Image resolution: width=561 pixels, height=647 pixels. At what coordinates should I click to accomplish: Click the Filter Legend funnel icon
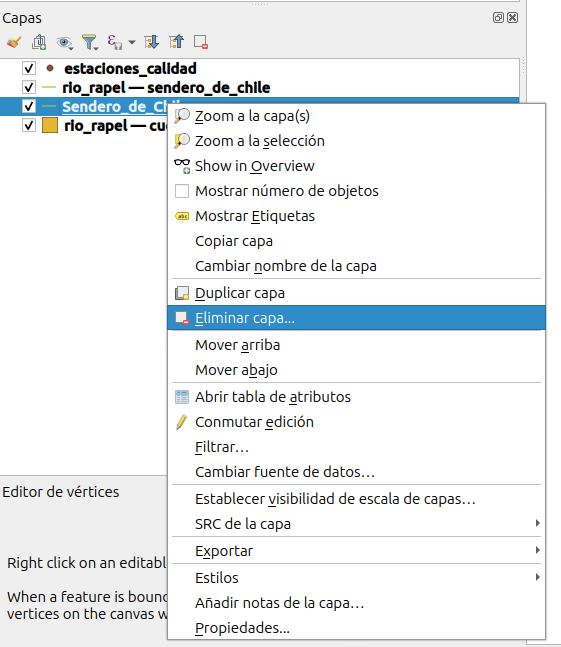tap(90, 42)
